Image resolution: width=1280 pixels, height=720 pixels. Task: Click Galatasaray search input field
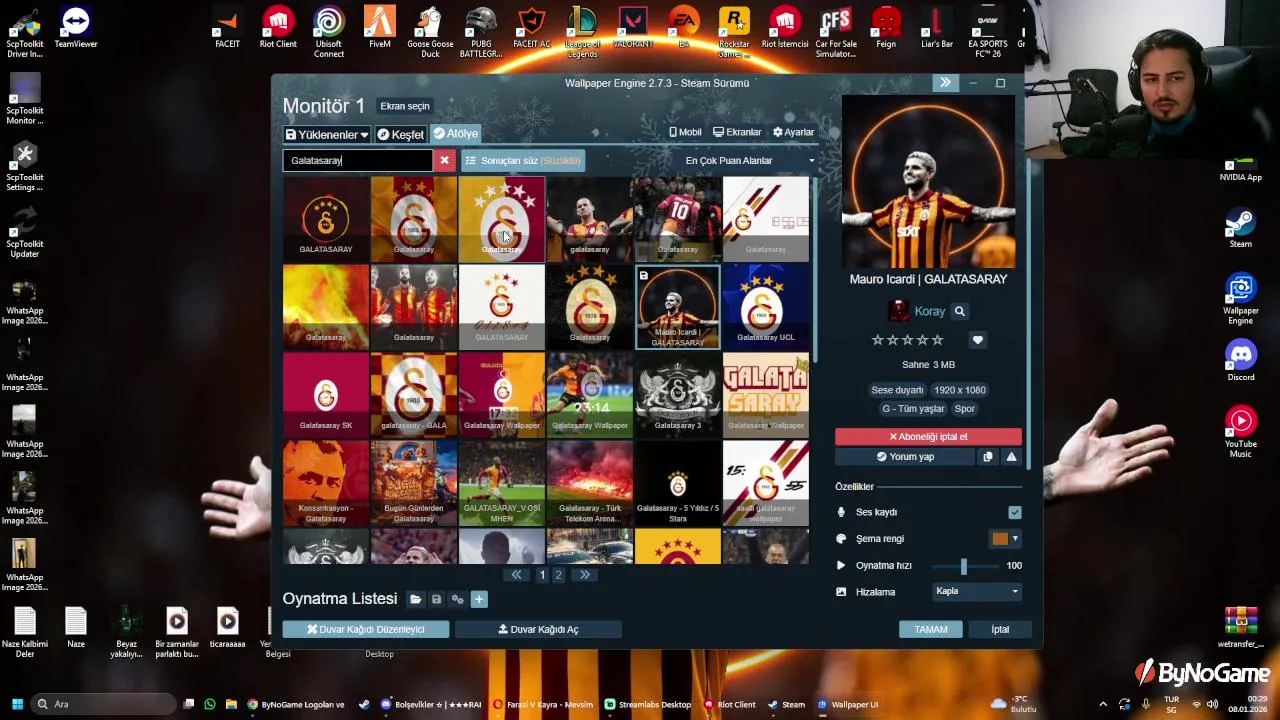point(357,160)
